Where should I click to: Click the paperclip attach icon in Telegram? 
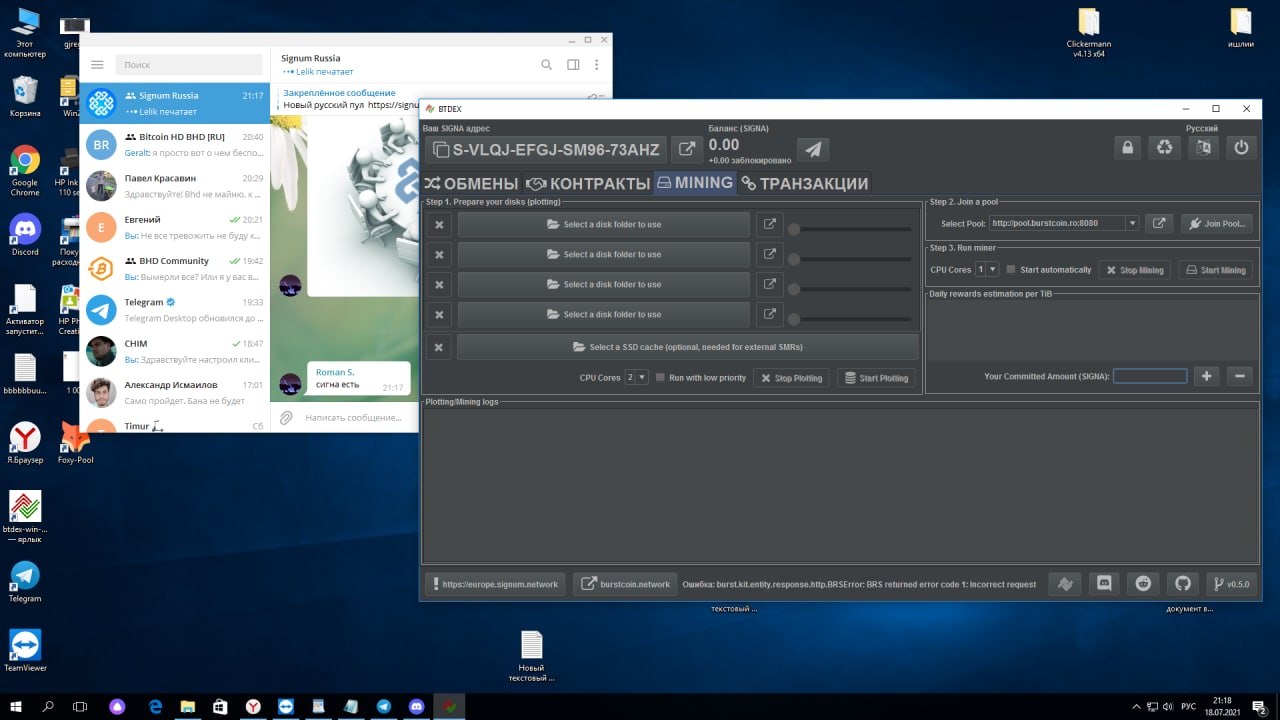(x=286, y=417)
